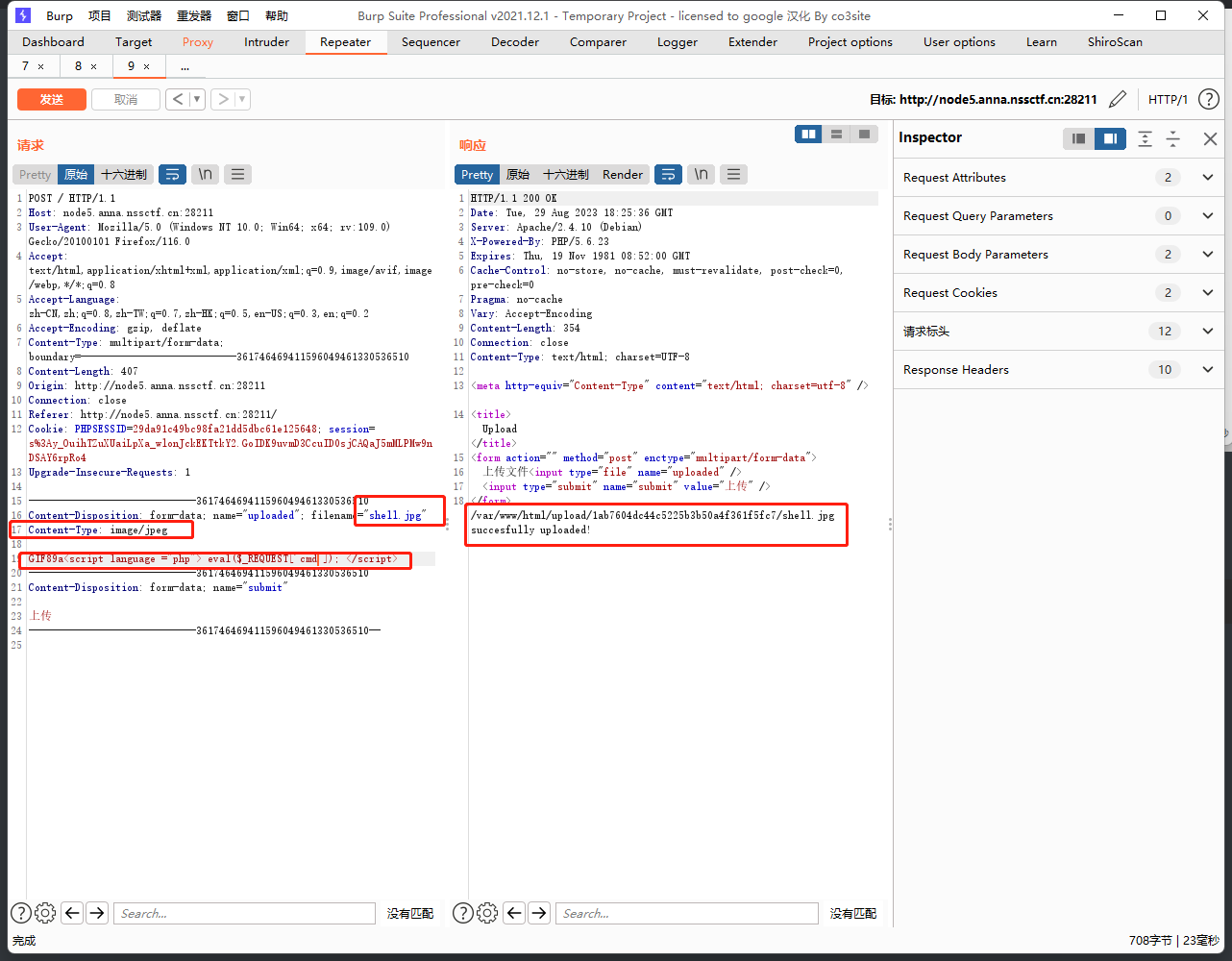
Task: Select response Render view
Action: click(x=623, y=174)
